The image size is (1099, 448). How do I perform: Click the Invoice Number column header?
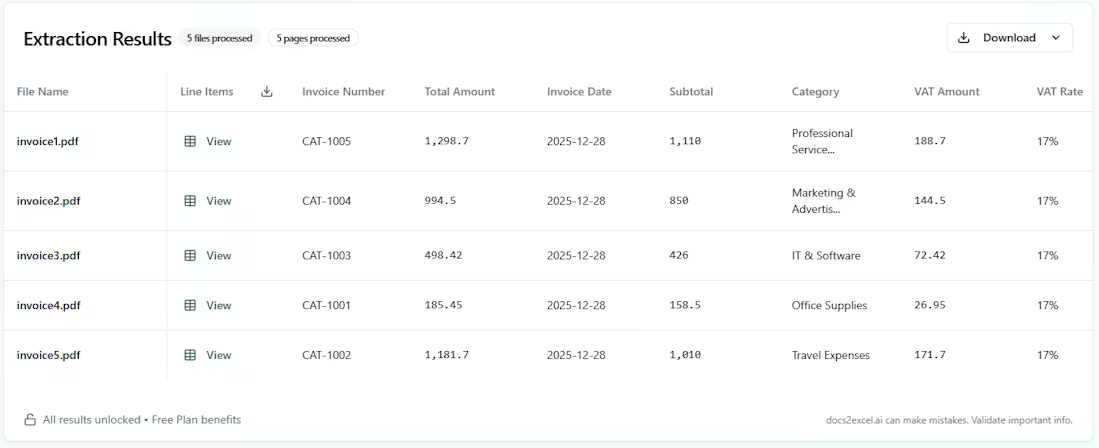[343, 92]
